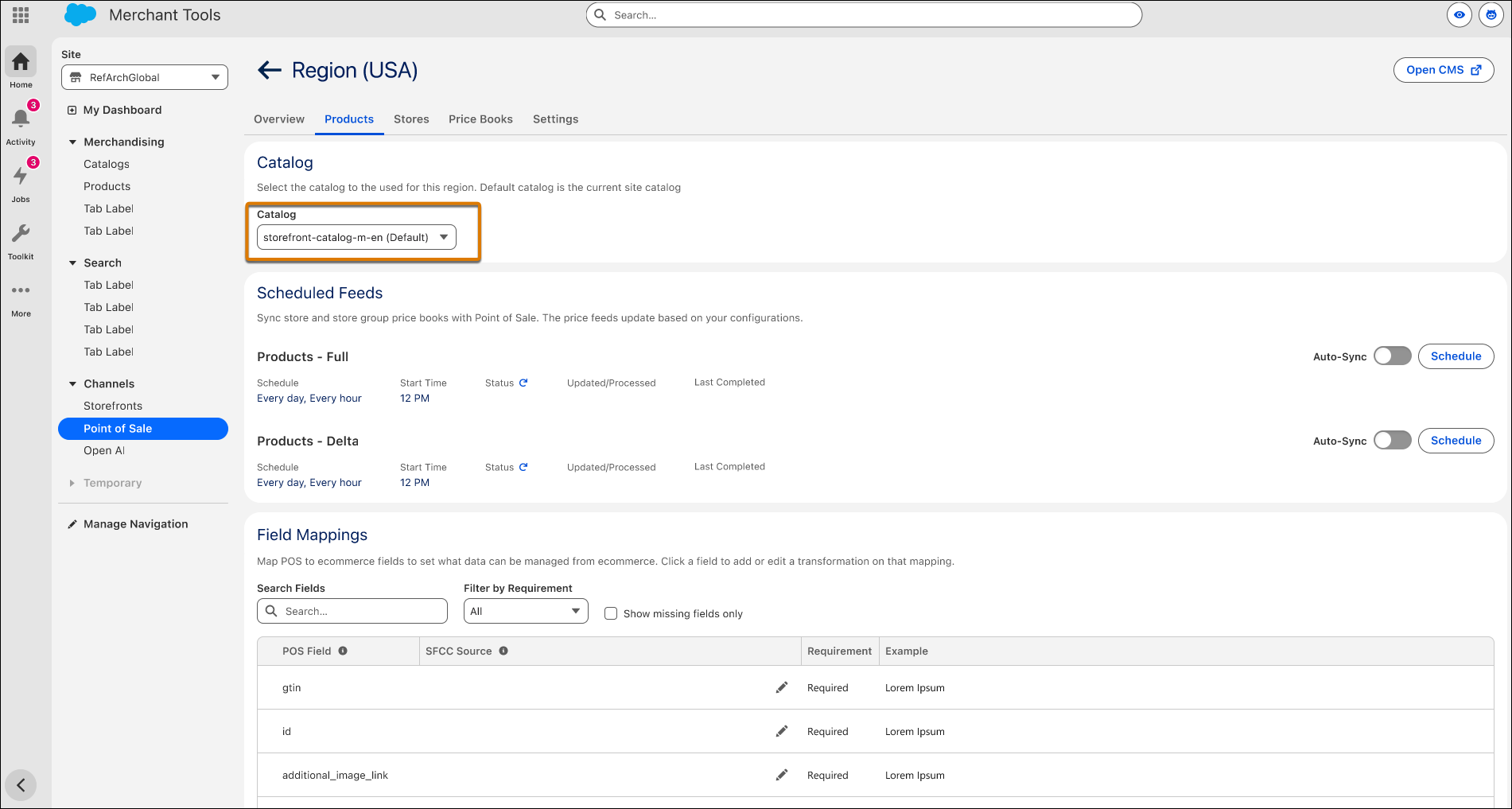This screenshot has width=1512, height=809.
Task: Click the Requirement column header
Action: pyautogui.click(x=839, y=651)
